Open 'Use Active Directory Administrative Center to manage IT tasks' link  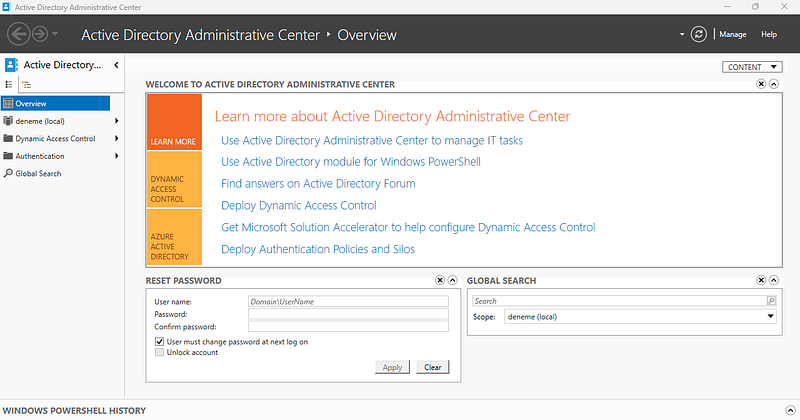pyautogui.click(x=372, y=140)
